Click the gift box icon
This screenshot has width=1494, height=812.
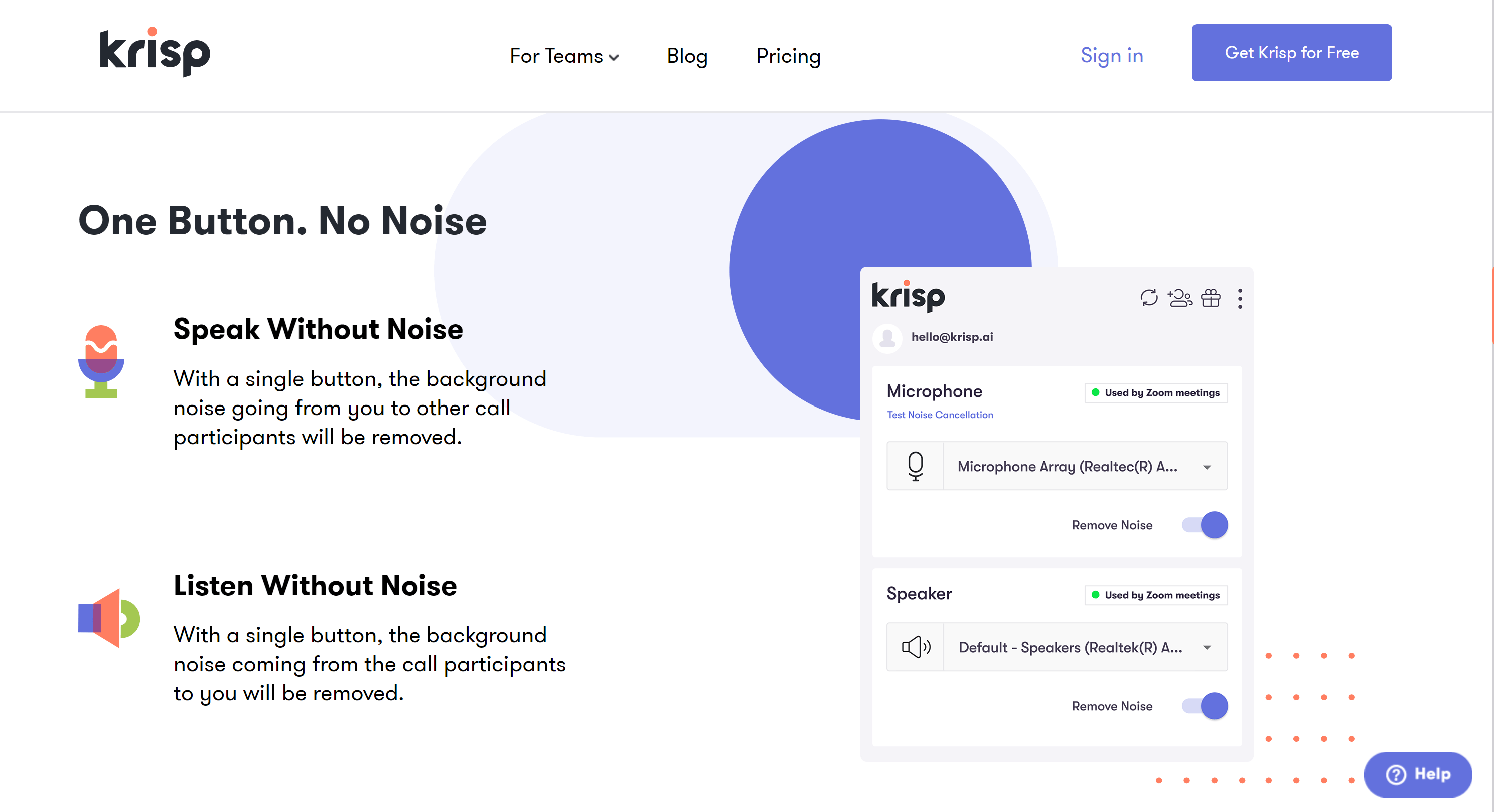1211,298
